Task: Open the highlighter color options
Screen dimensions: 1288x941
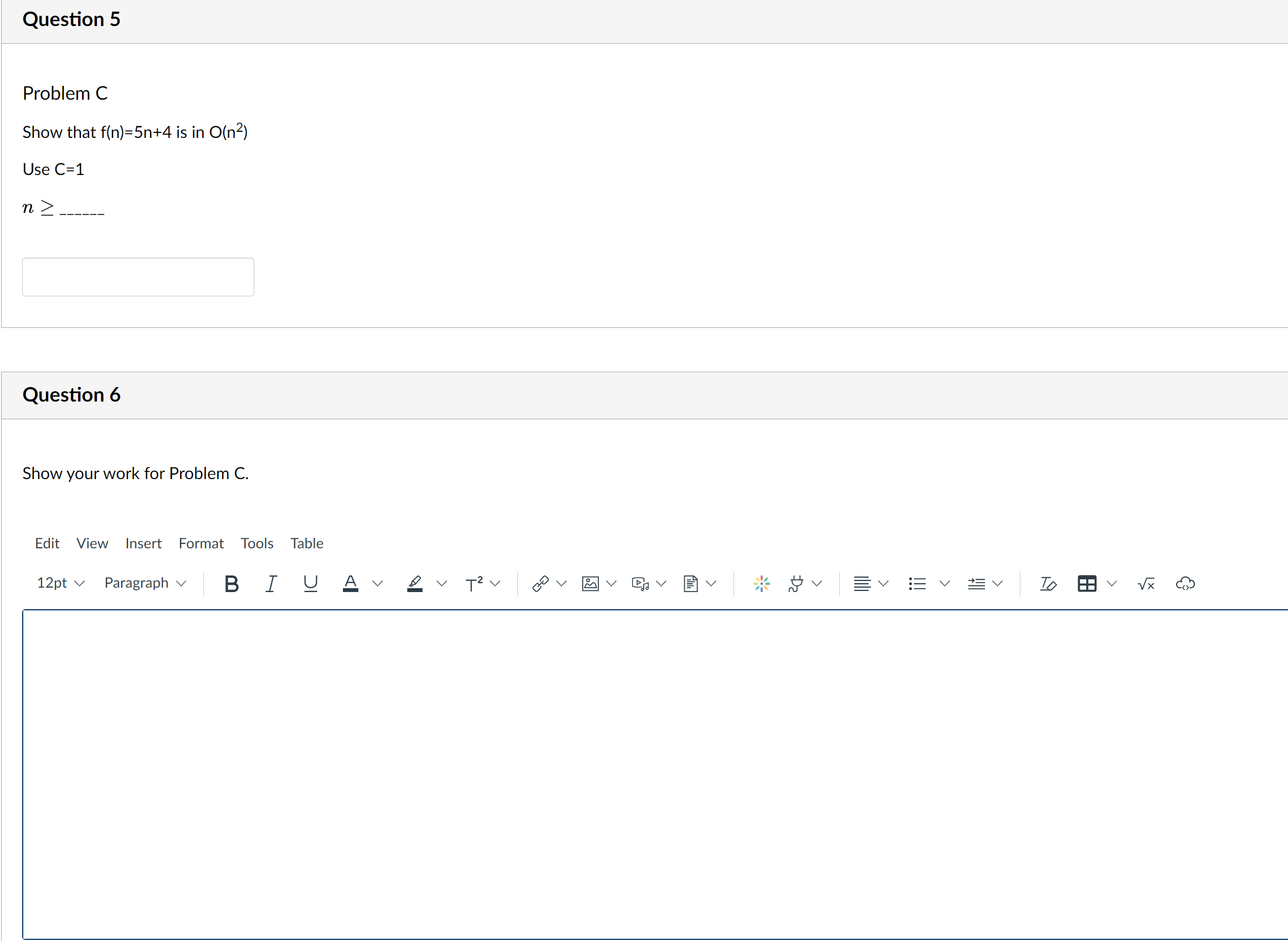Action: pyautogui.click(x=442, y=583)
